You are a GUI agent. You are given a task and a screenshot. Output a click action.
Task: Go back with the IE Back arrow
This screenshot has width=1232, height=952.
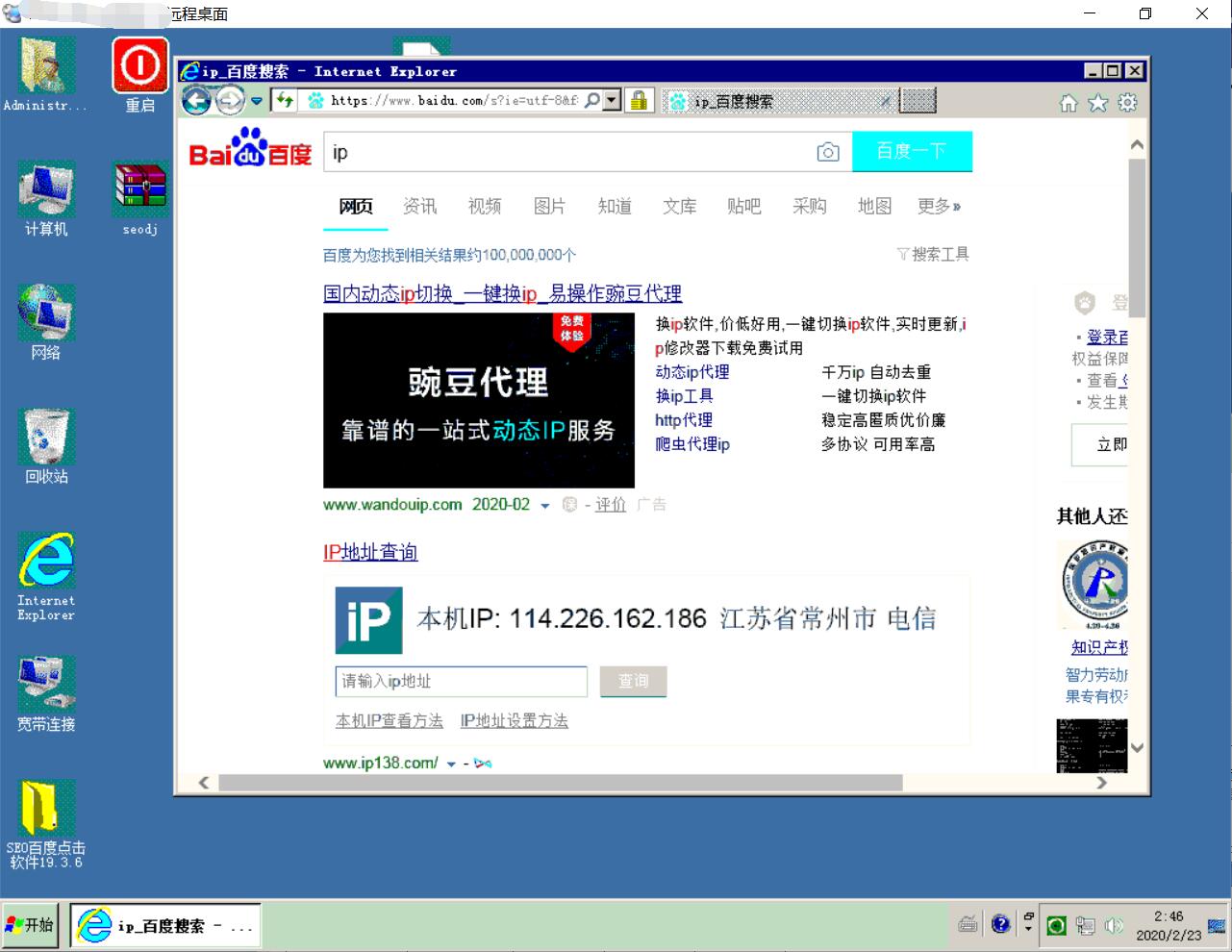coord(196,100)
